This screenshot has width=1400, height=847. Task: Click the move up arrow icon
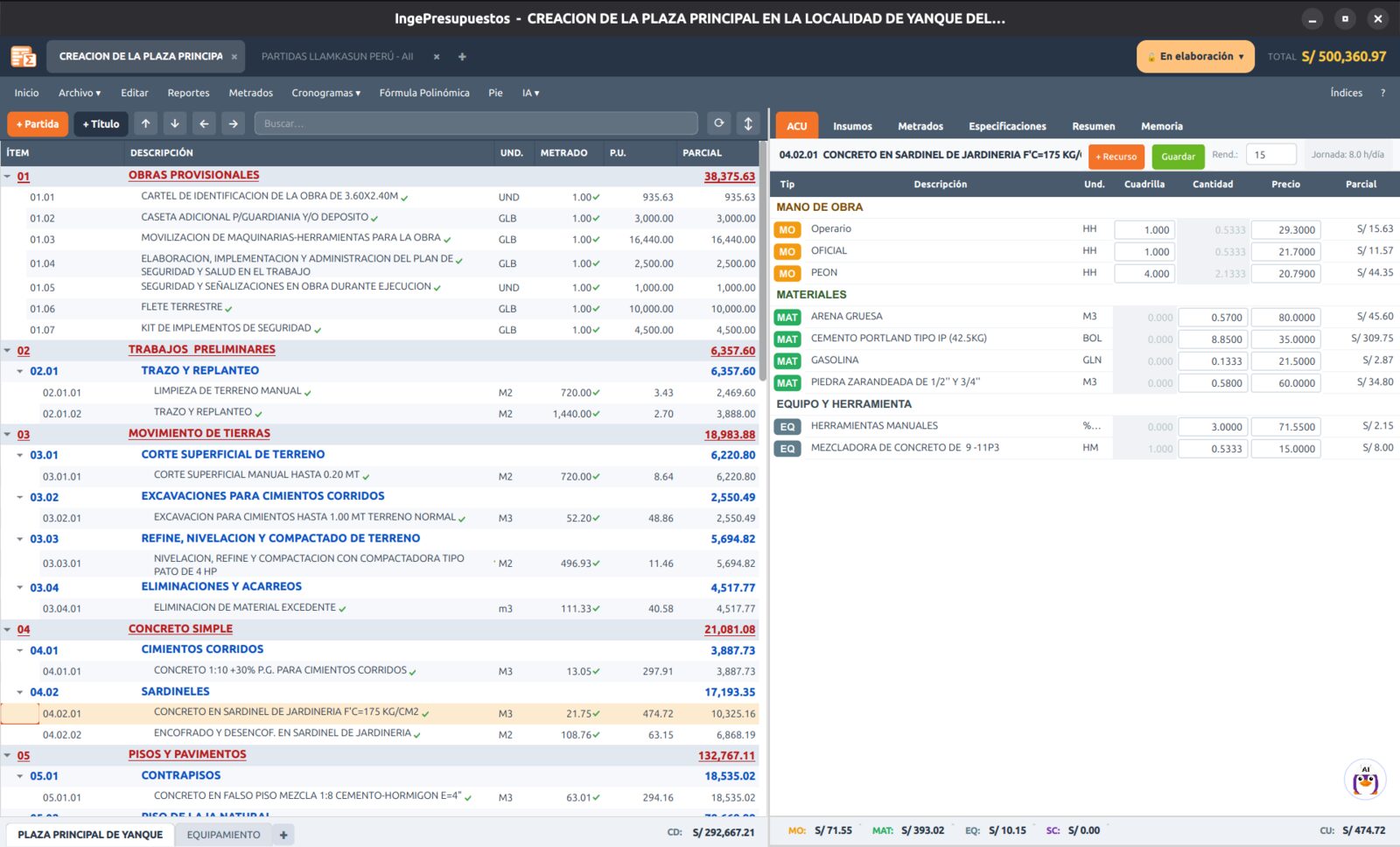point(146,124)
